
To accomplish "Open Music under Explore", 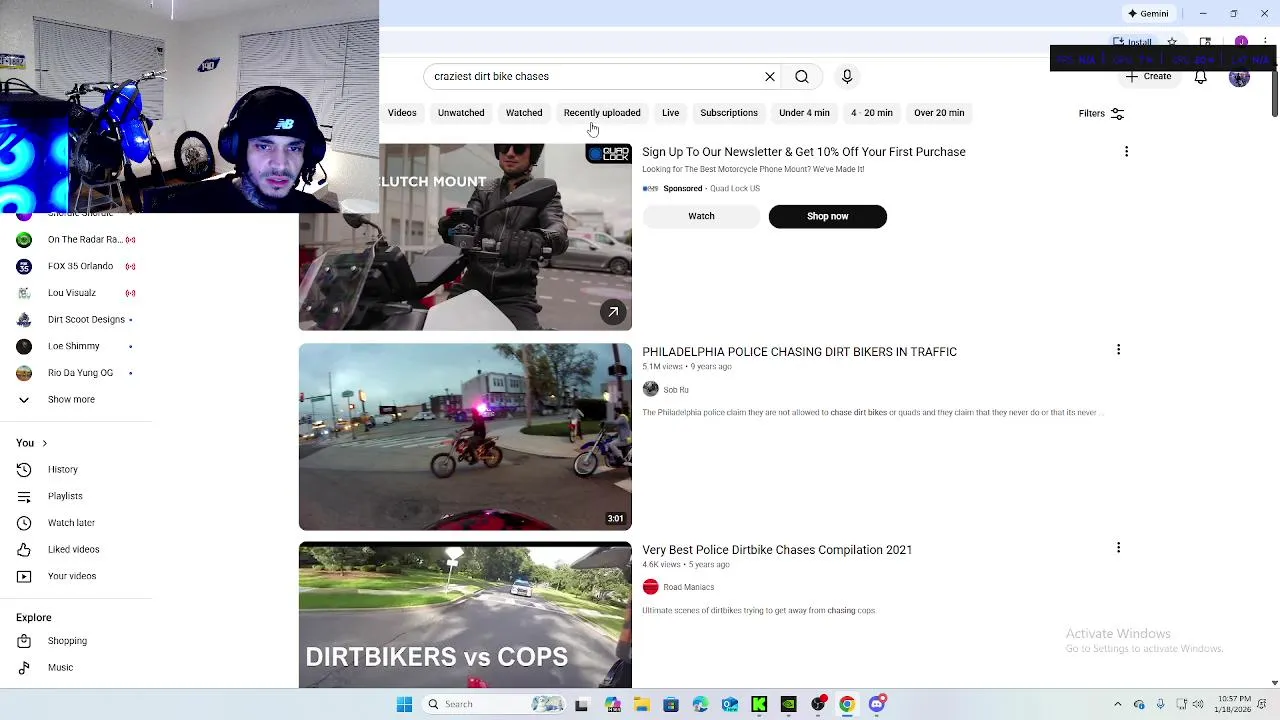I will (x=60, y=668).
